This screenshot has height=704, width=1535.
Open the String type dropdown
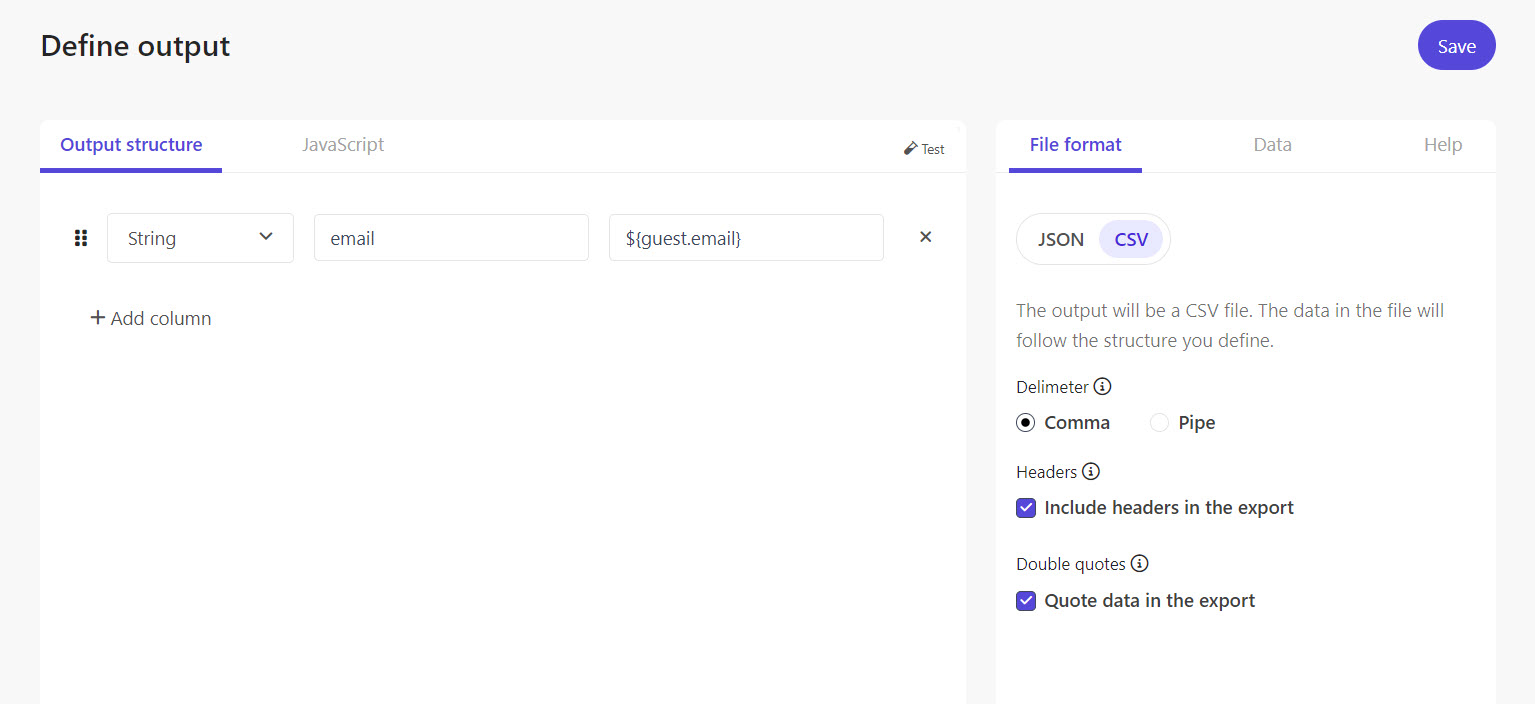coord(200,238)
